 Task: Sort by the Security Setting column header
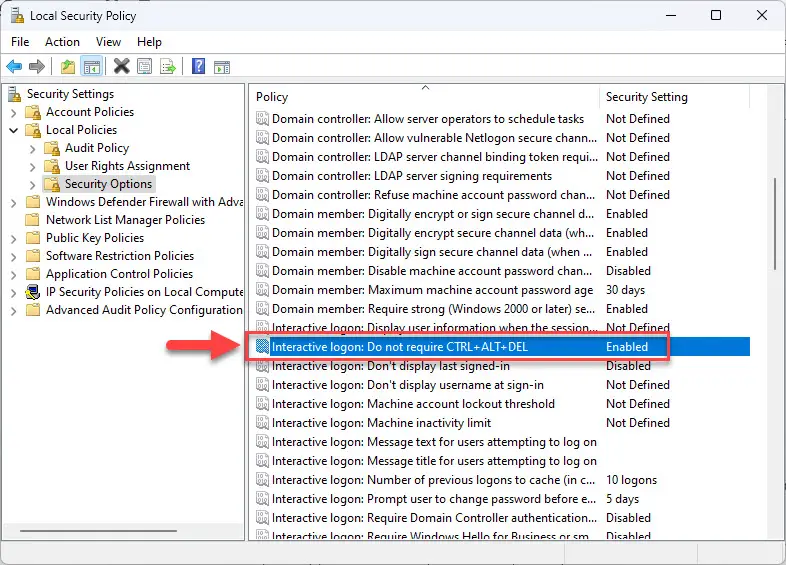point(680,97)
